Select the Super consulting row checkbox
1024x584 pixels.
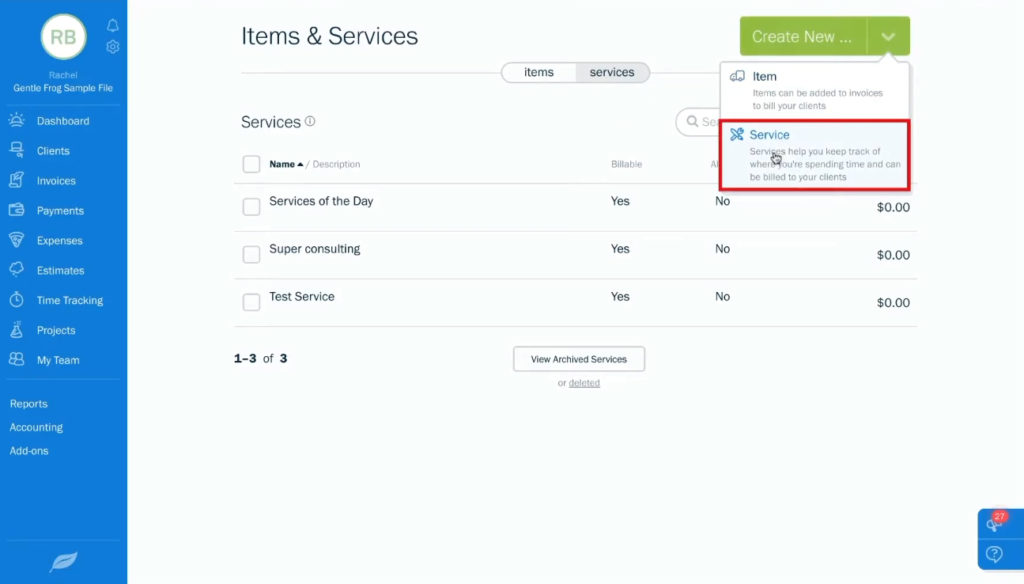(251, 254)
